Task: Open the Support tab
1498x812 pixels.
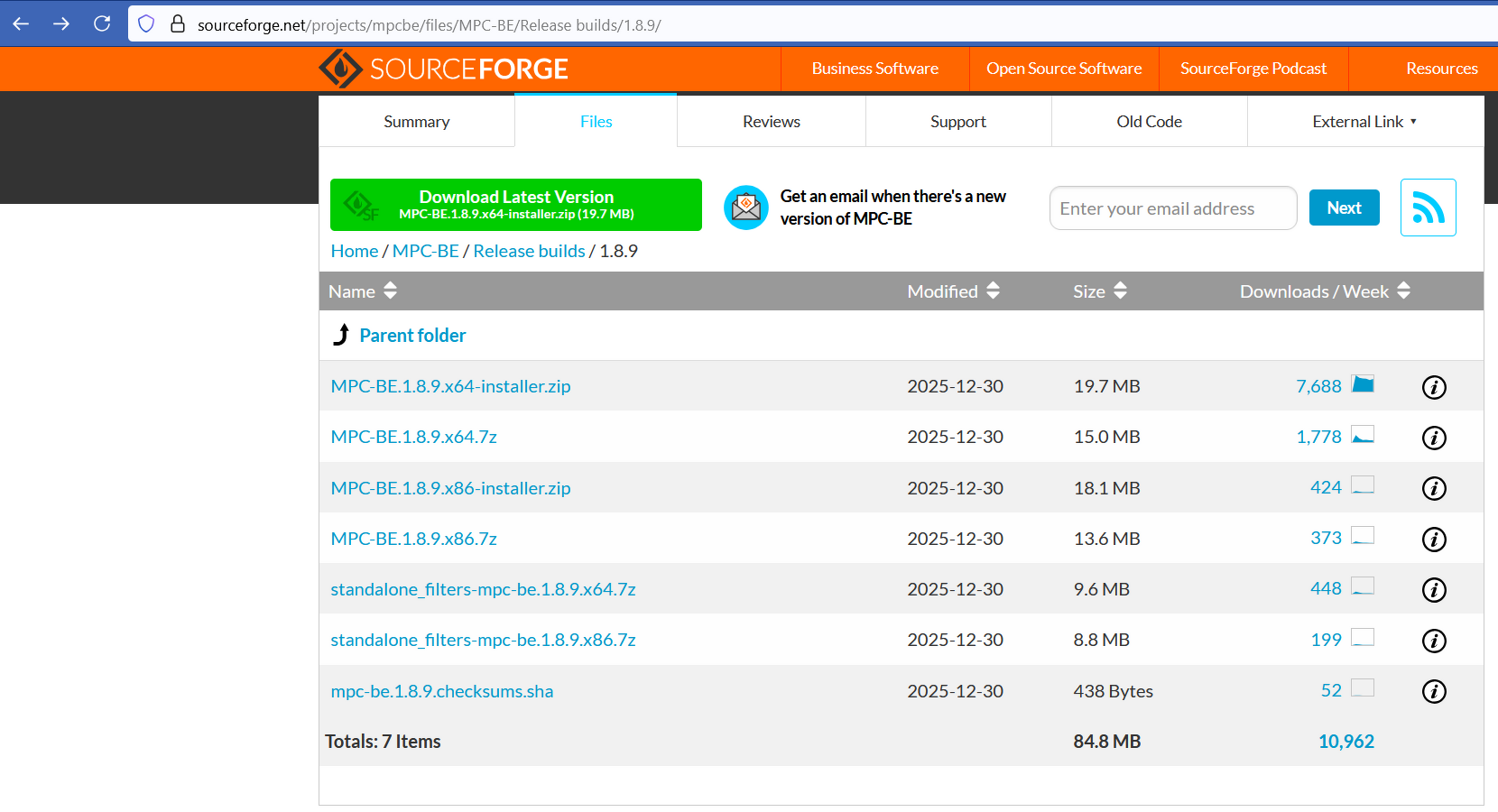Action: click(958, 122)
